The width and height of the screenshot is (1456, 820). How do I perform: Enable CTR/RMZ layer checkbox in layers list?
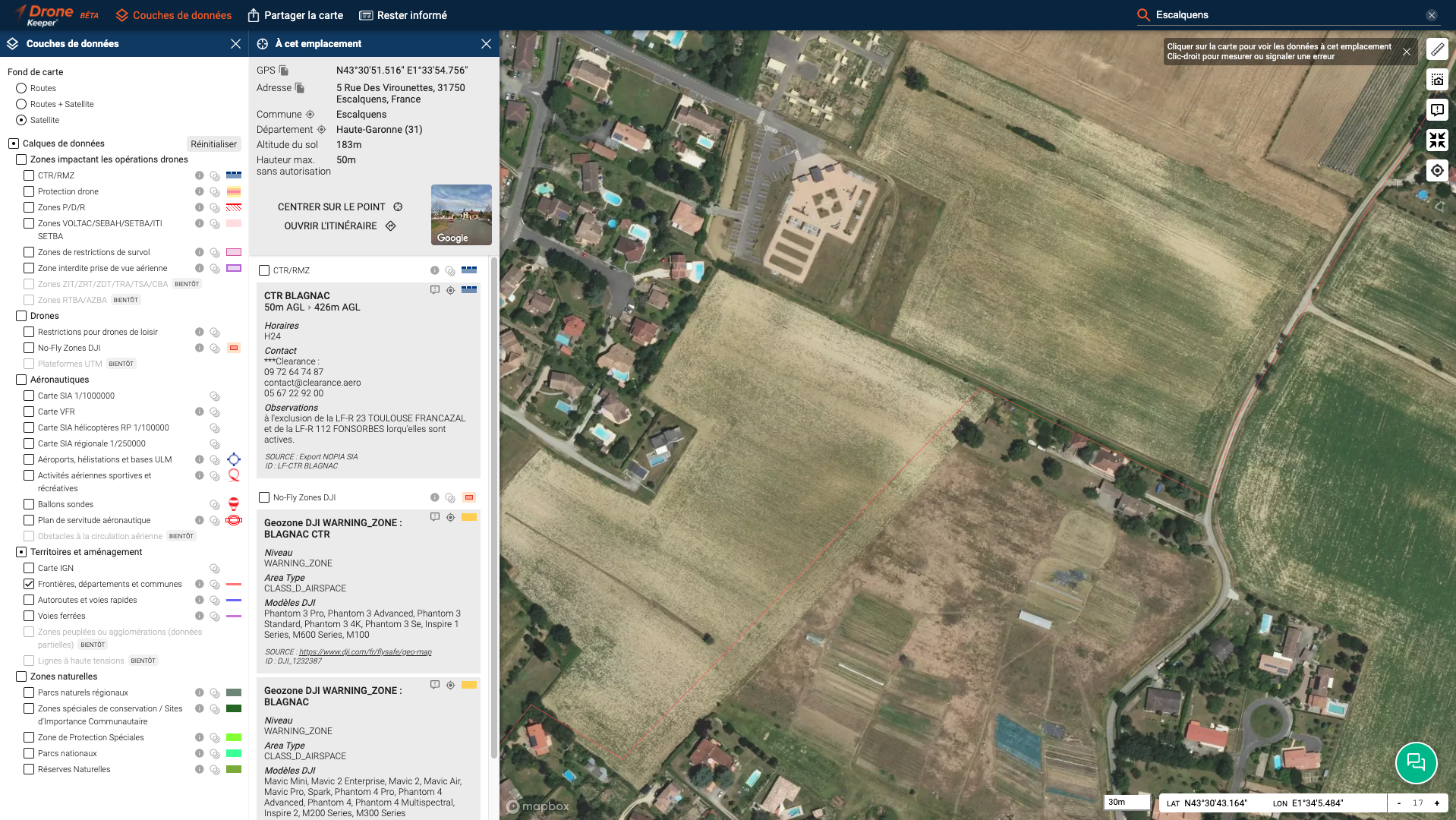tap(29, 175)
